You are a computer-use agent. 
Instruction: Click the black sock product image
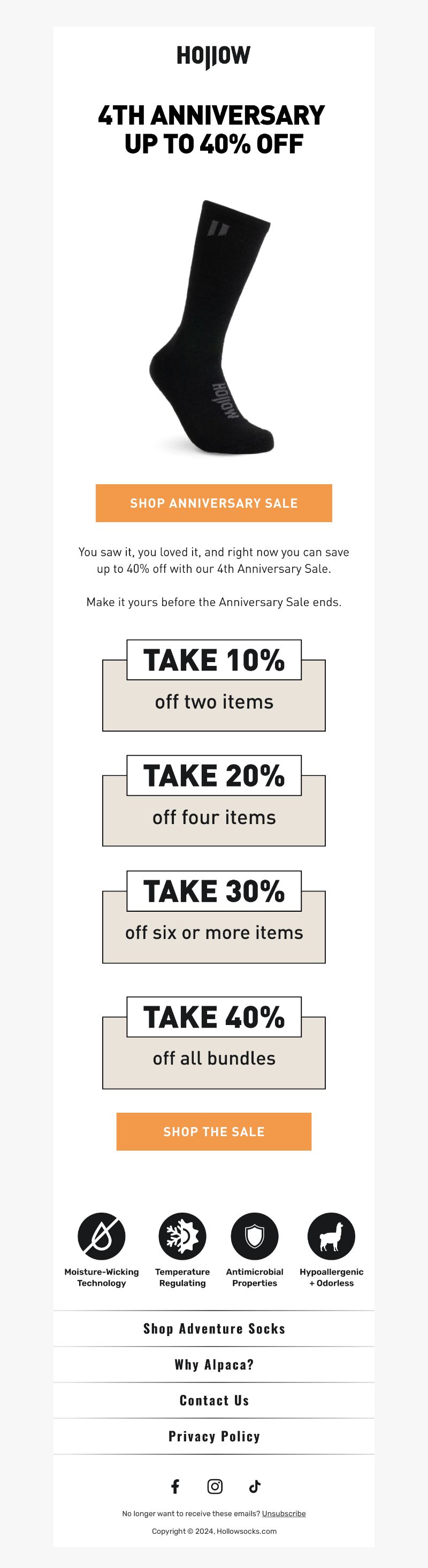211,327
